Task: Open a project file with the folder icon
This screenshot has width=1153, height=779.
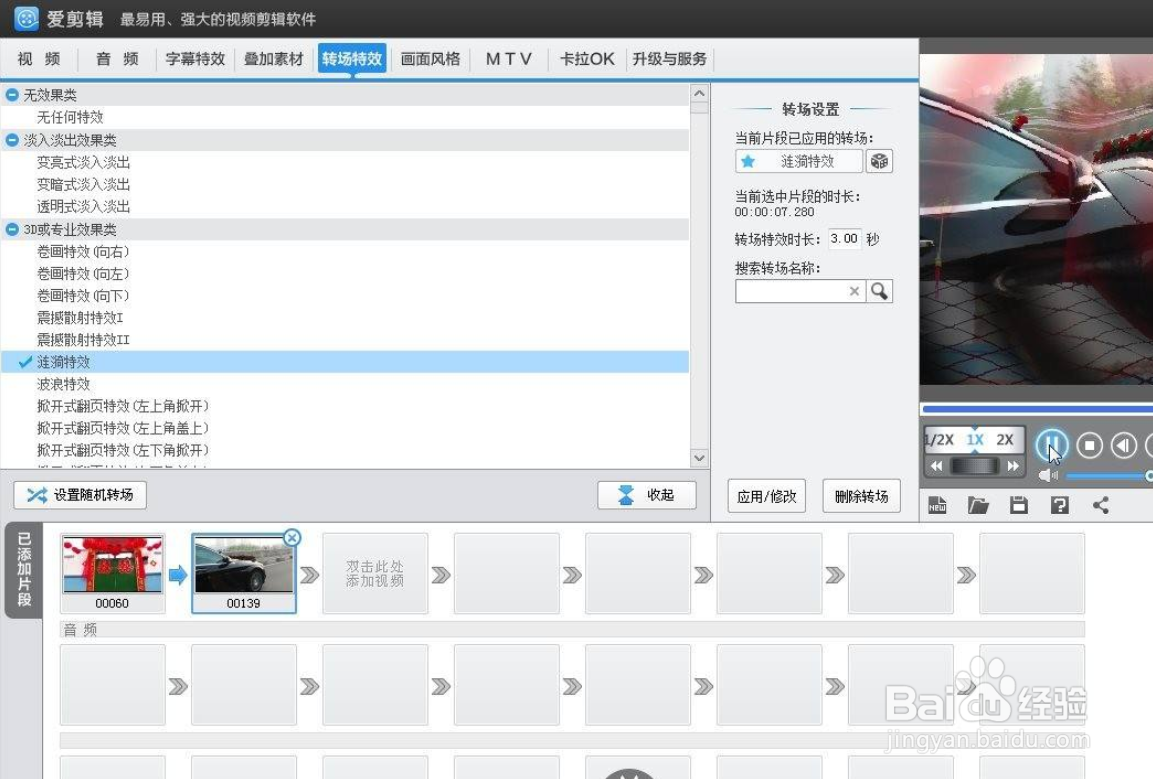Action: 977,505
